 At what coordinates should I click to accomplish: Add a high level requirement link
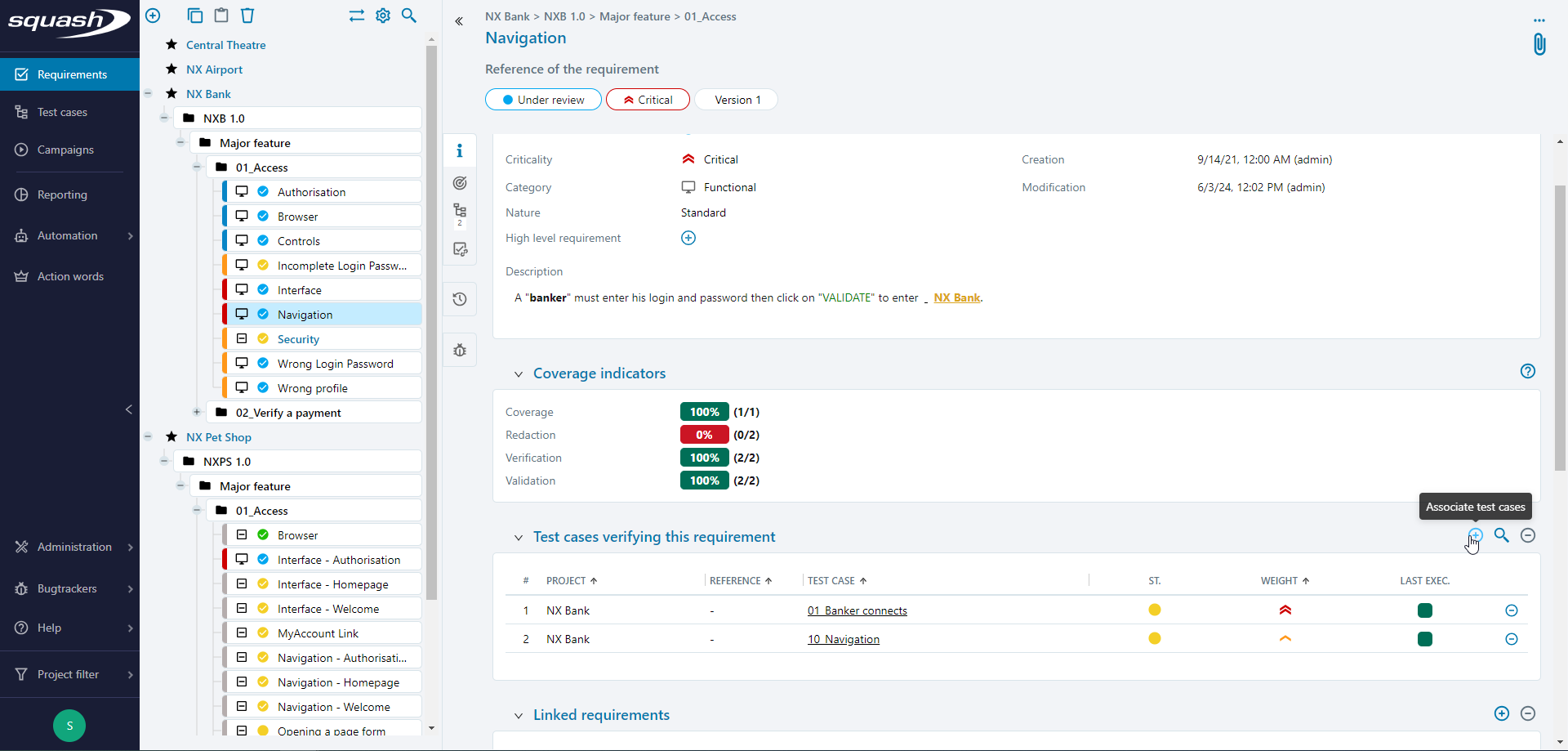click(x=688, y=238)
